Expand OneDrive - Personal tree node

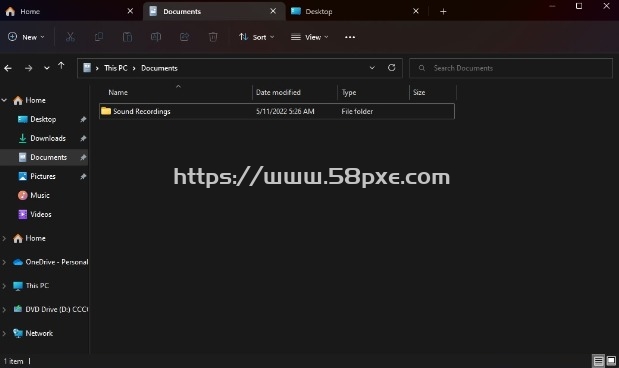coord(4,262)
